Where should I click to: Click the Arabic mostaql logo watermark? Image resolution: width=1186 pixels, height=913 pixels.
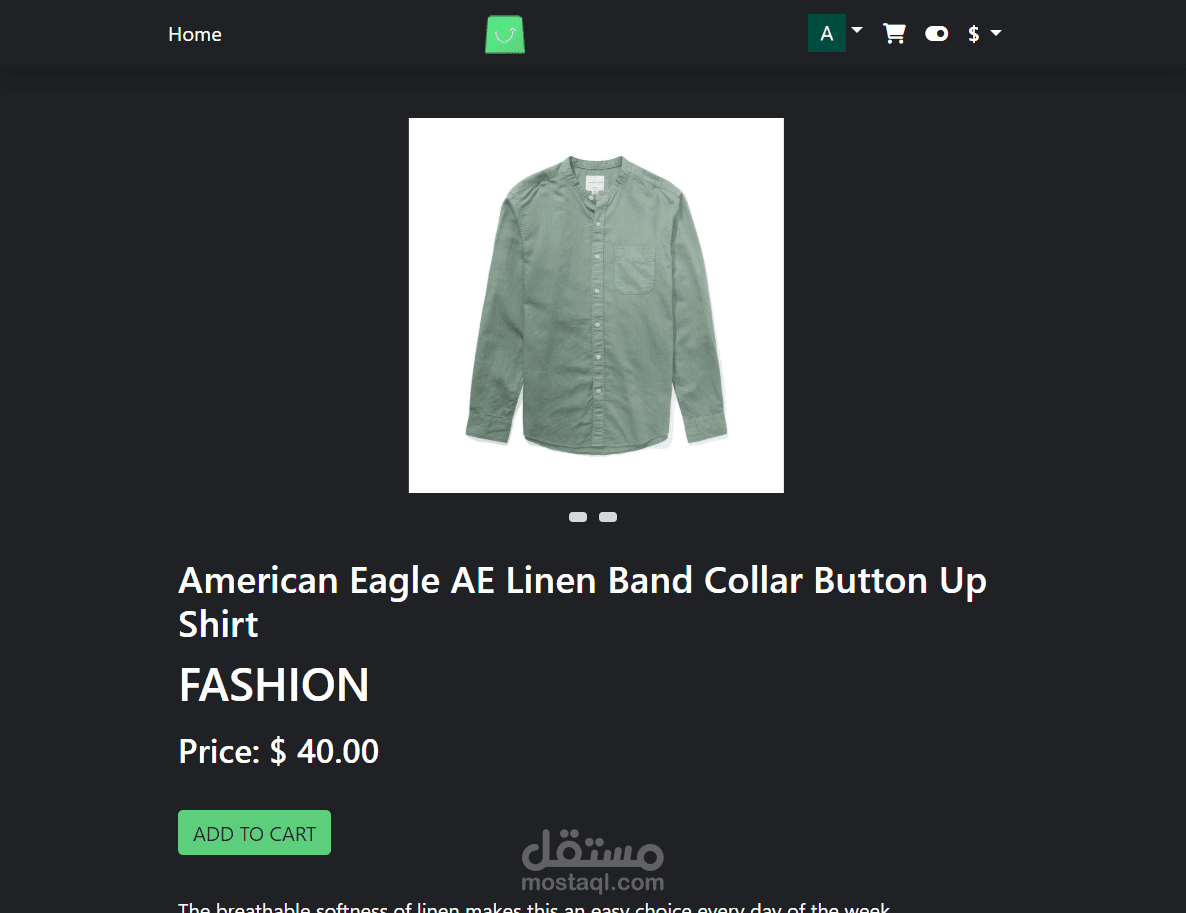point(593,849)
